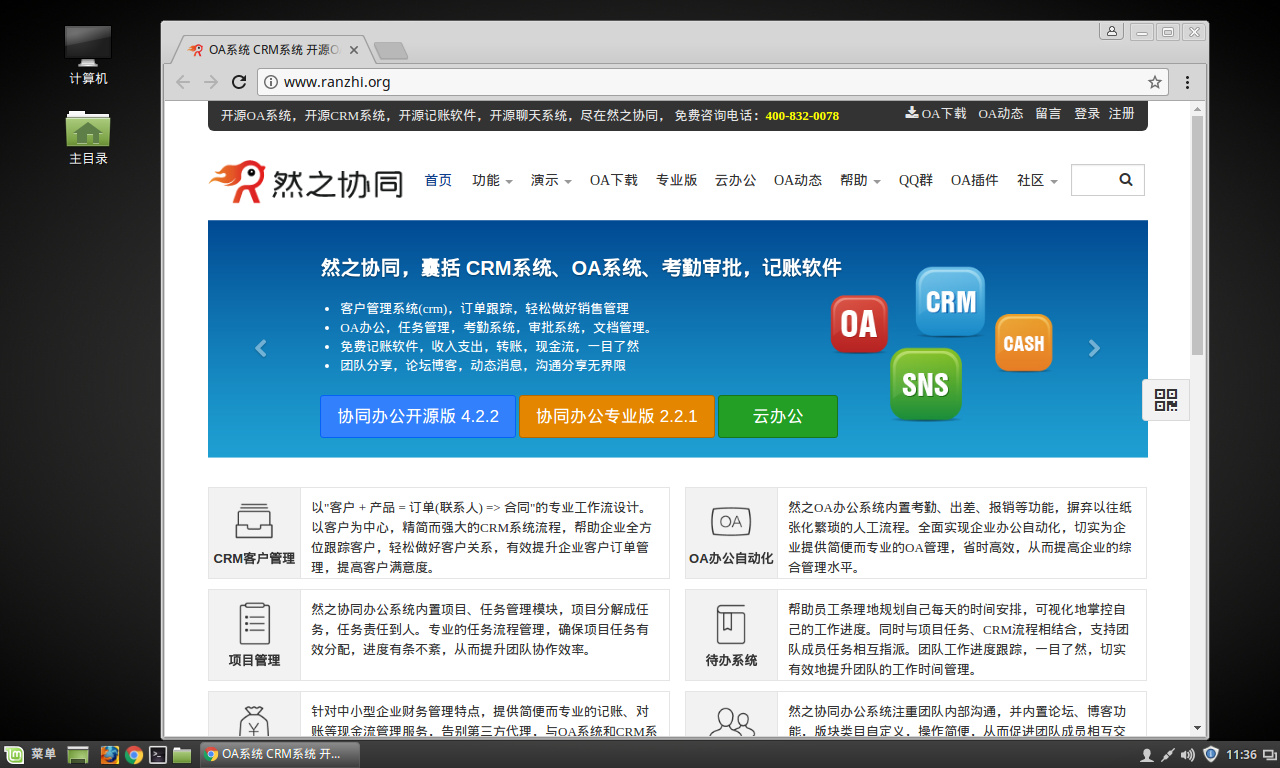1280x768 pixels.
Task: Open the 菜单 start menu in taskbar
Action: pos(31,754)
